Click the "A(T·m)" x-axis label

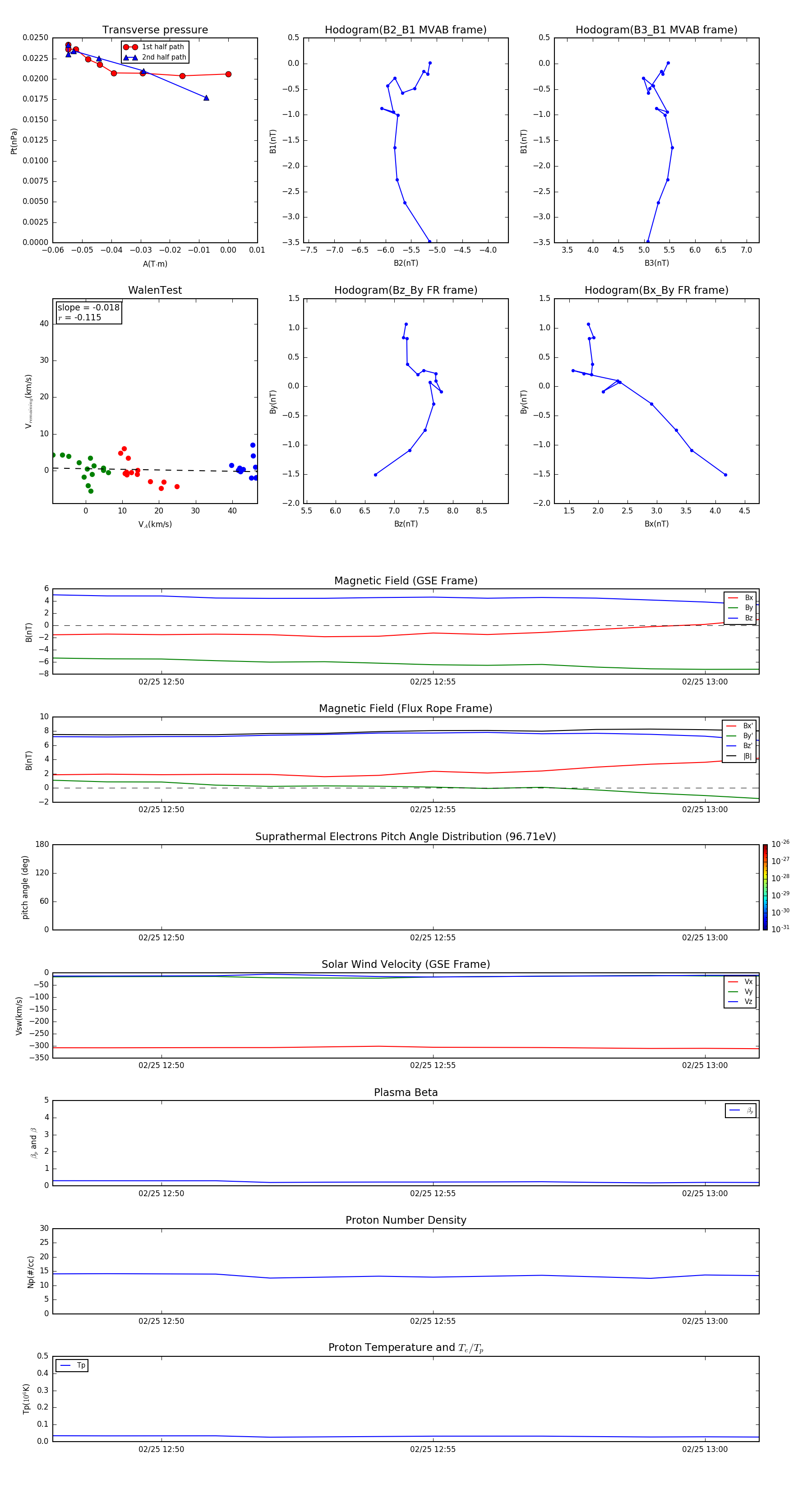tap(155, 264)
